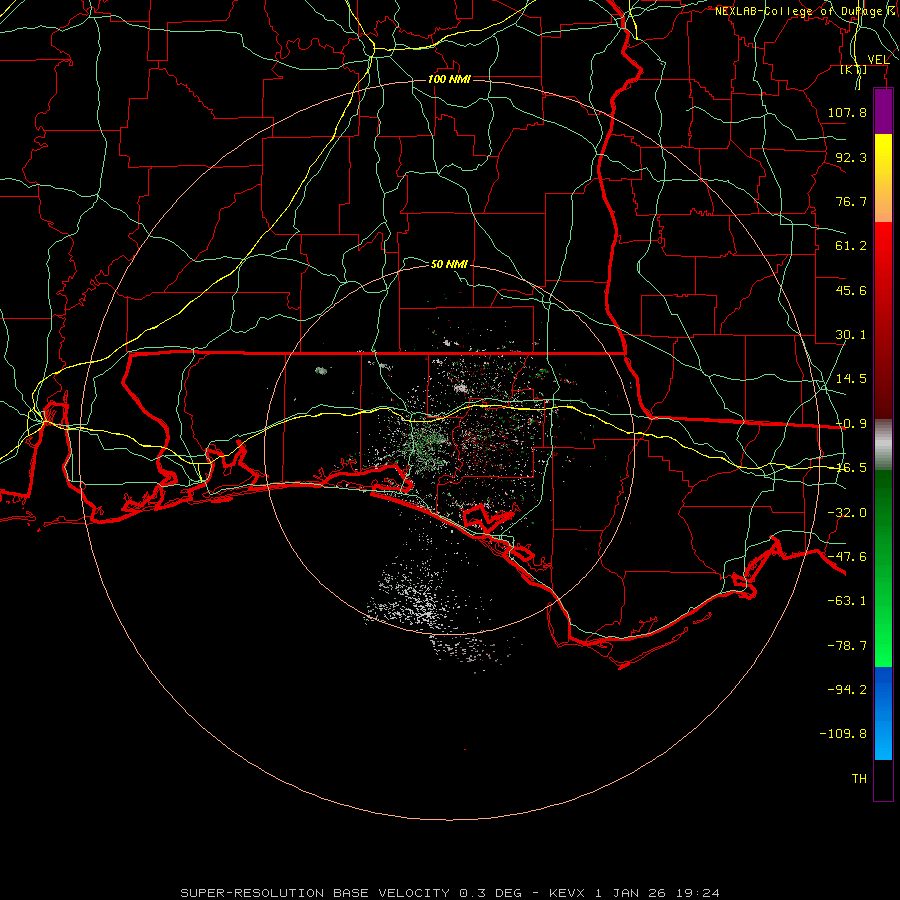
Task: Click the -47.6 legend value
Action: pyautogui.click(x=847, y=557)
